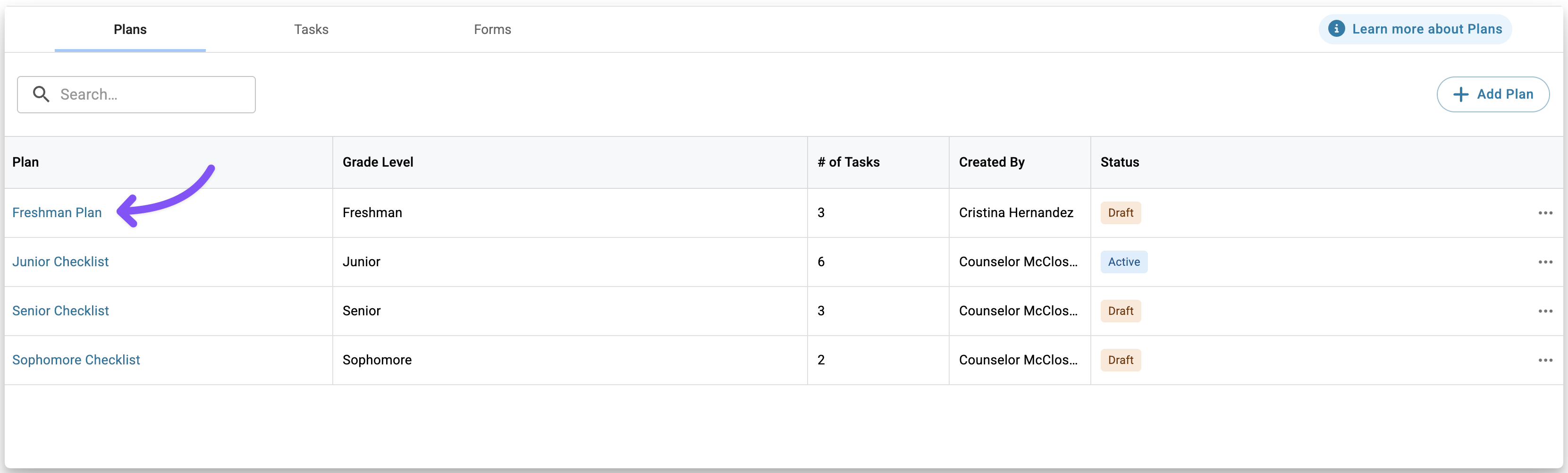Switch to the Forms tab
This screenshot has width=1568, height=473.
492,29
